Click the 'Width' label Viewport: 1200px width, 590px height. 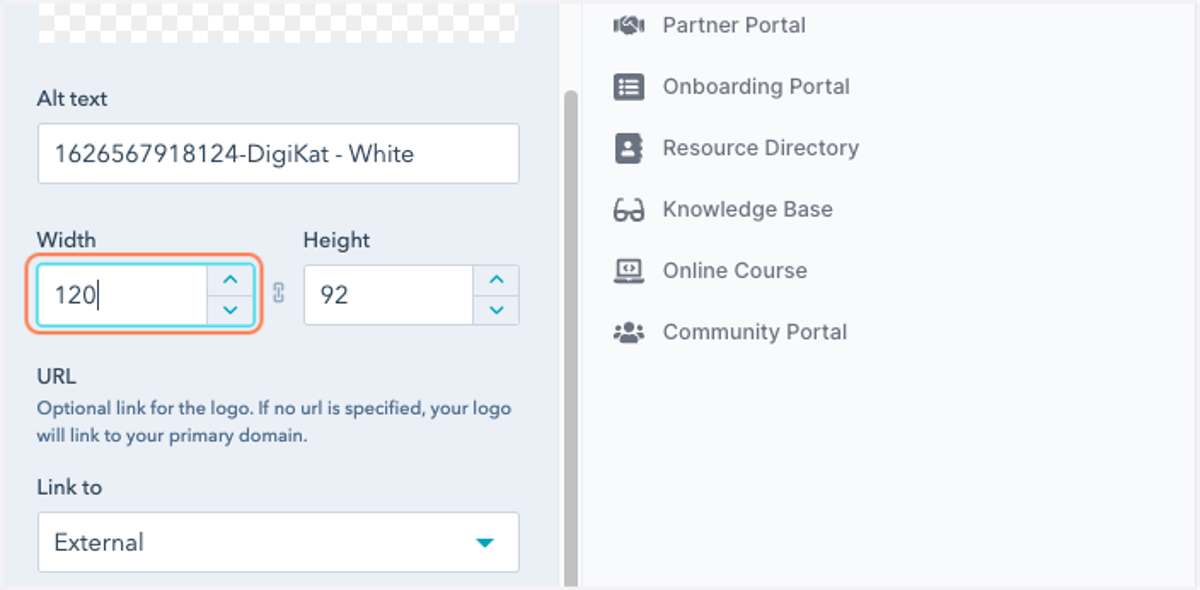coord(66,240)
